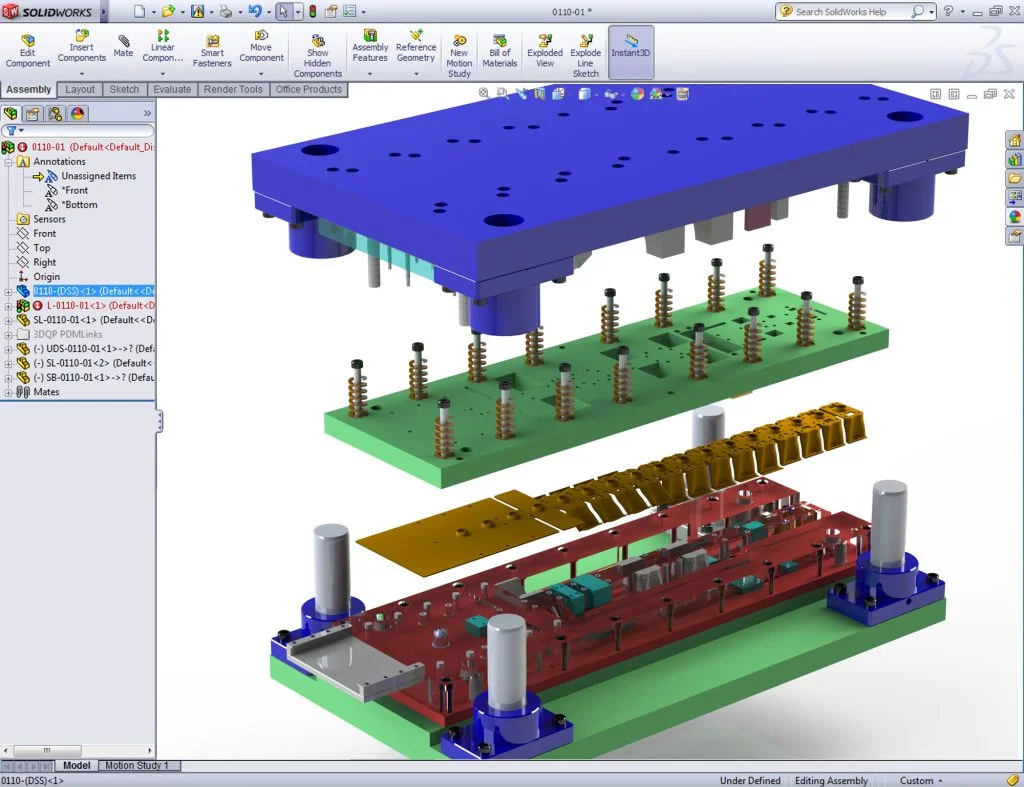Image resolution: width=1024 pixels, height=787 pixels.
Task: Switch to the Render Tools tab
Action: 232,89
